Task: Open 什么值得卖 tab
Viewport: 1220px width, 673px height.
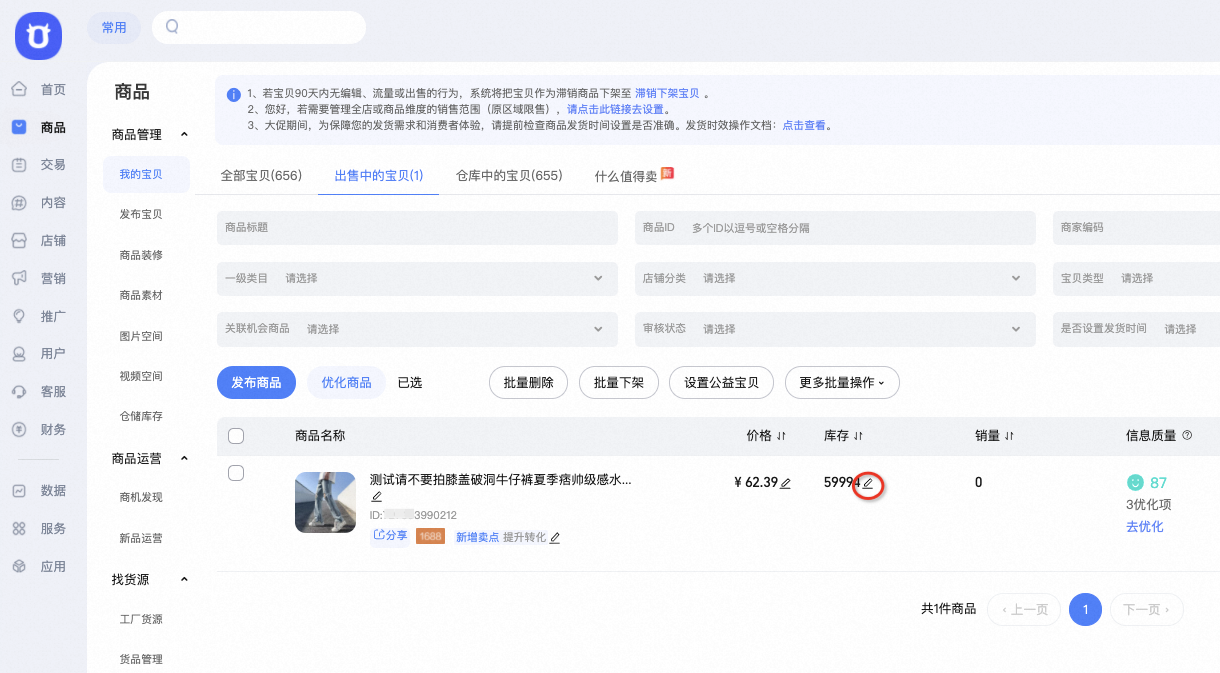Action: 634,175
